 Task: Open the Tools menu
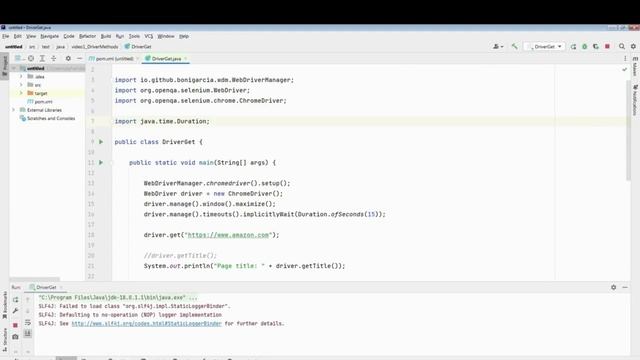(x=134, y=36)
